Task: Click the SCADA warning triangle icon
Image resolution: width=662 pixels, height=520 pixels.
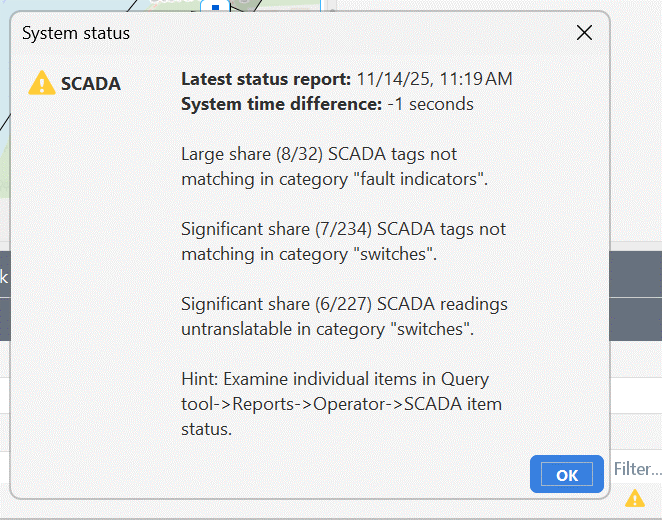Action: click(41, 83)
